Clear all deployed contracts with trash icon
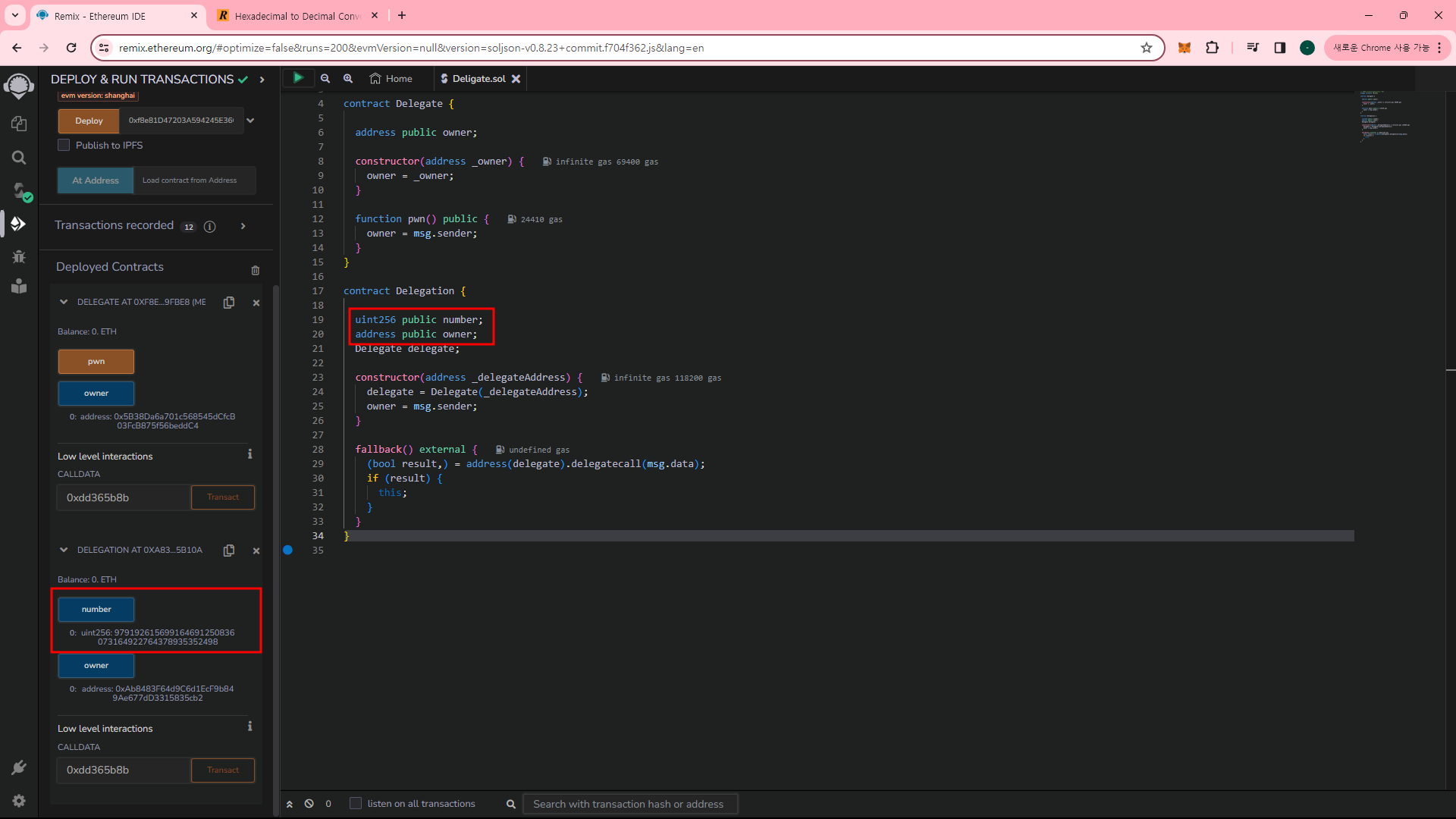 point(256,270)
